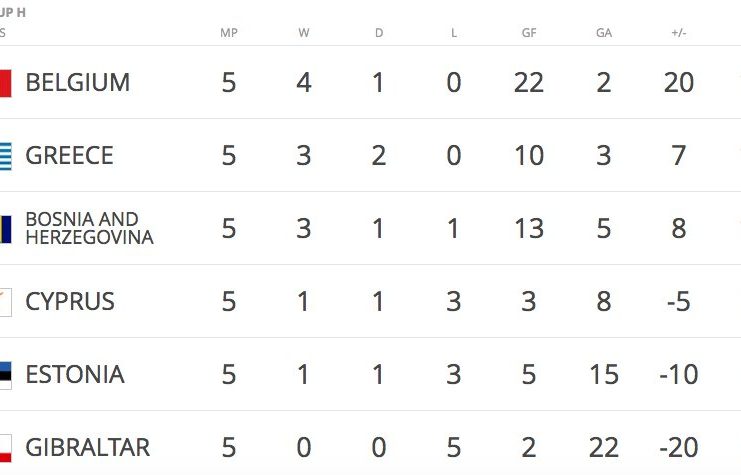Viewport: 741px width, 475px height.
Task: Sort by the GA column header
Action: pyautogui.click(x=604, y=33)
